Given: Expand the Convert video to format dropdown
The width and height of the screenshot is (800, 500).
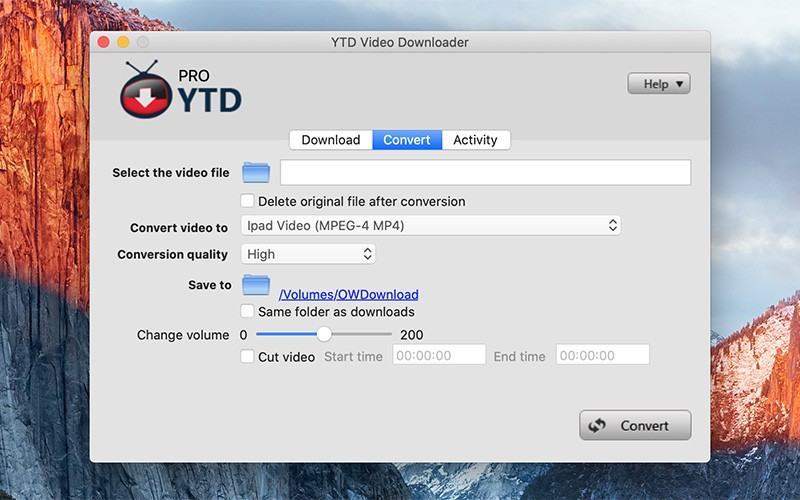Looking at the screenshot, I should [431, 226].
